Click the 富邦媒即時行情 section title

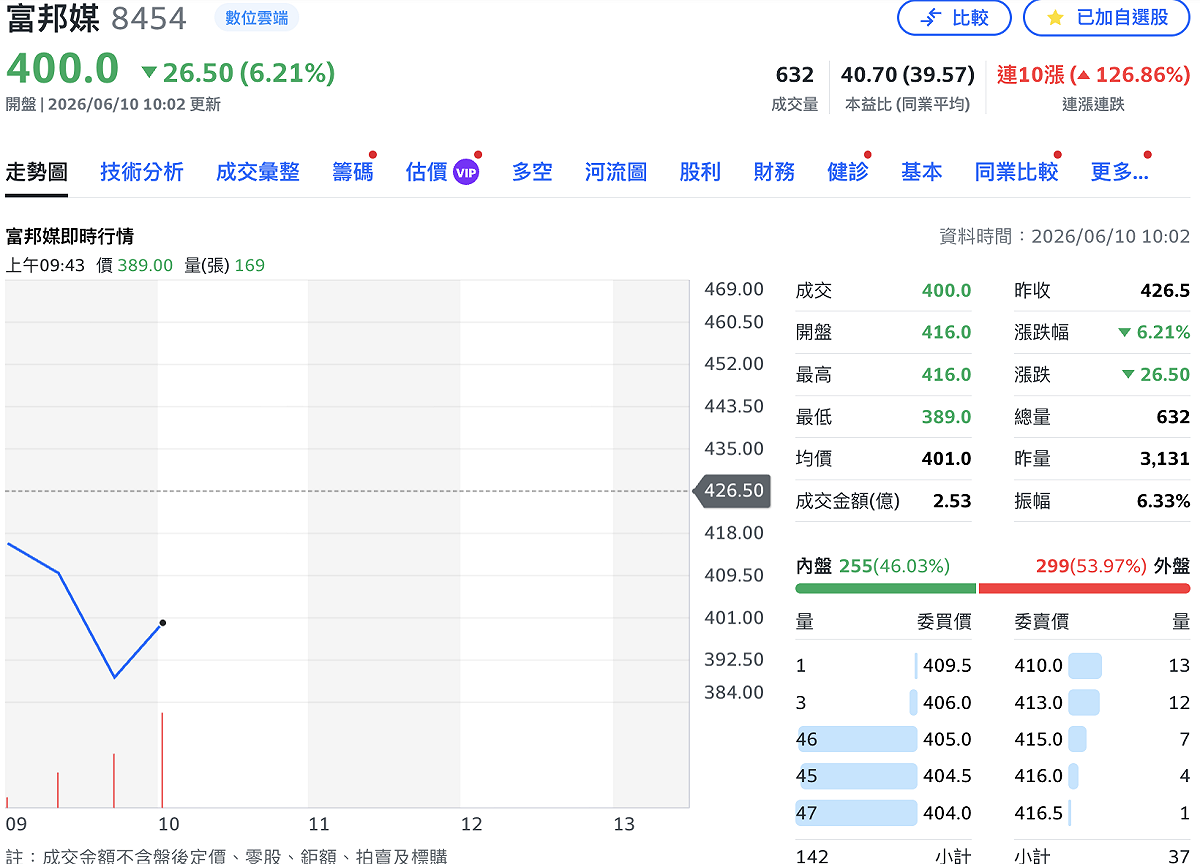(x=70, y=236)
